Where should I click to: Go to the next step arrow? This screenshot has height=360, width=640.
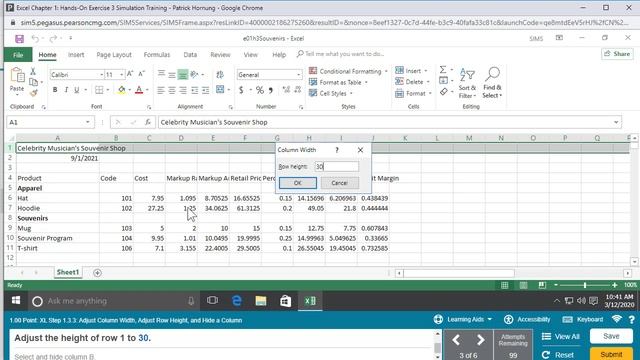coord(480,340)
